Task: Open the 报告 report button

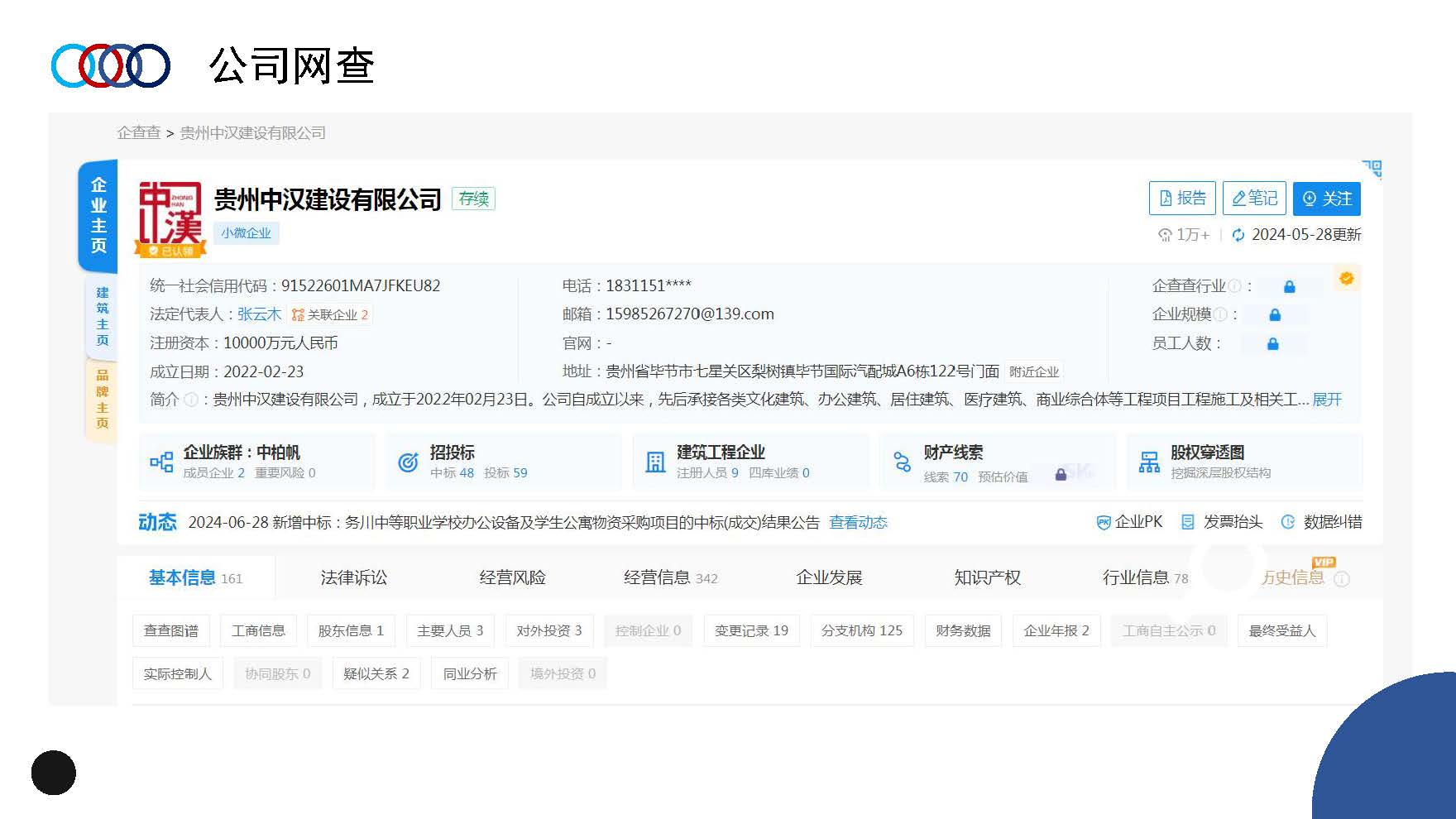Action: pyautogui.click(x=1182, y=199)
